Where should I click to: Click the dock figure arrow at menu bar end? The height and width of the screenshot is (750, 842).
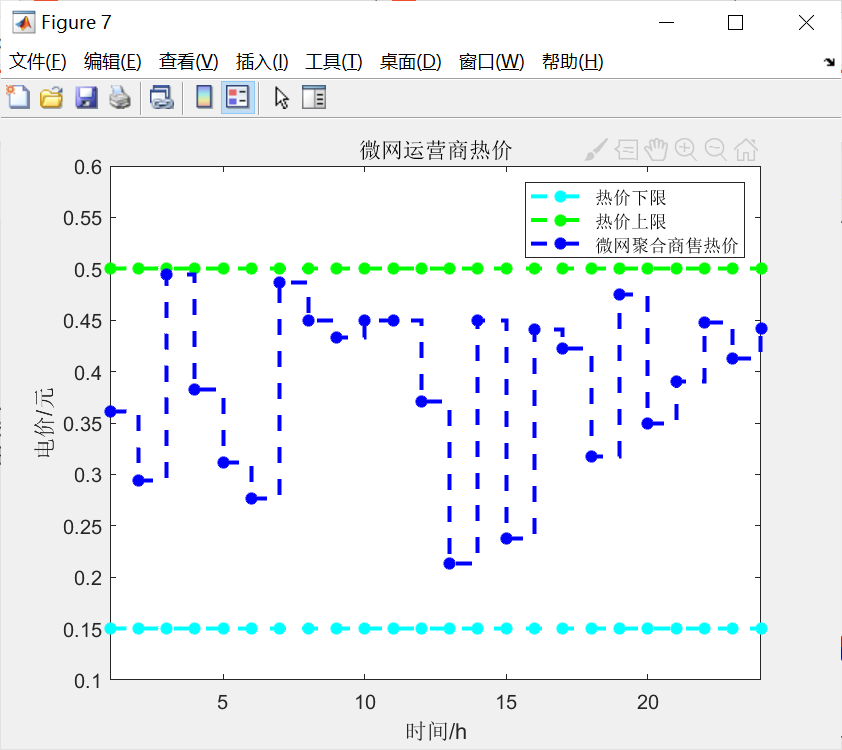tap(829, 62)
